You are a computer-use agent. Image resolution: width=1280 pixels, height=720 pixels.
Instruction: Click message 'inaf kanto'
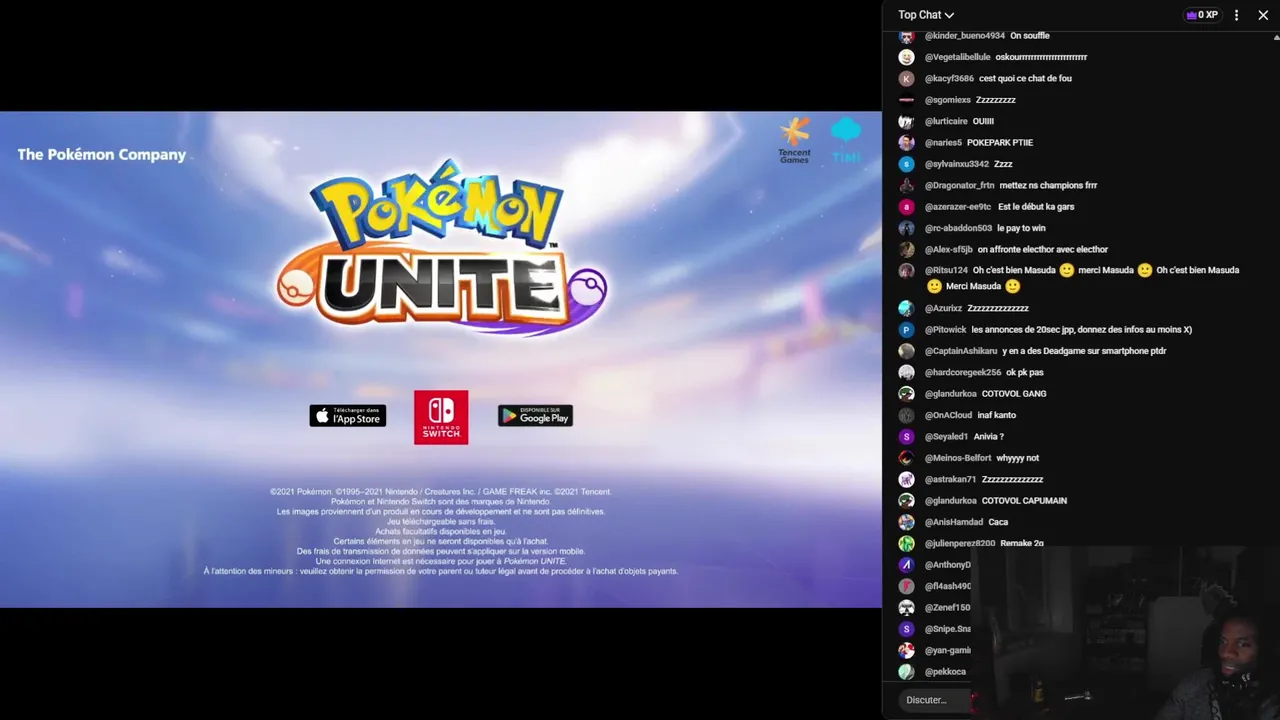click(x=996, y=415)
